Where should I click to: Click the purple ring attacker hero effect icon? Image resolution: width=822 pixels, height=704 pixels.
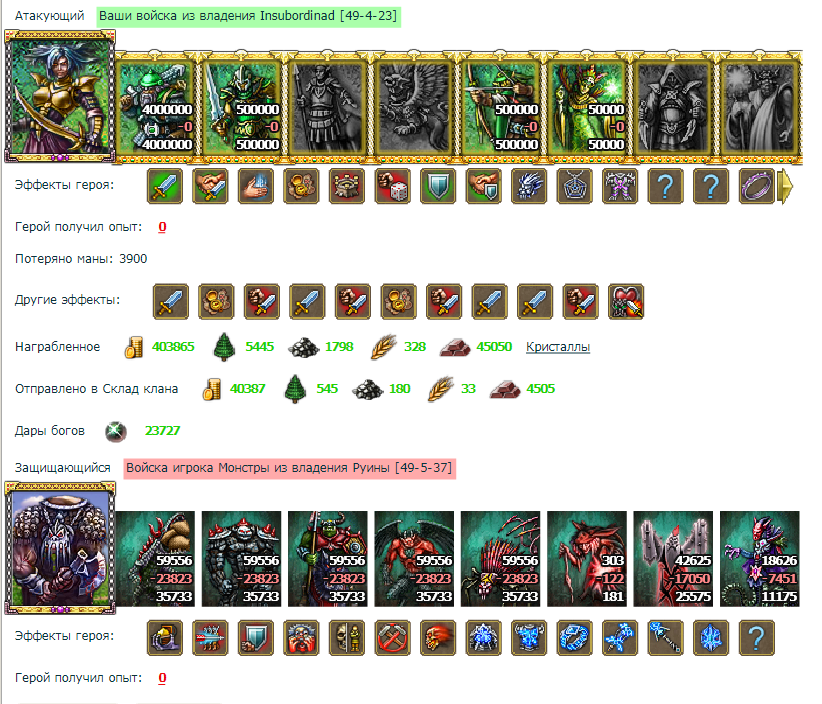coord(756,186)
